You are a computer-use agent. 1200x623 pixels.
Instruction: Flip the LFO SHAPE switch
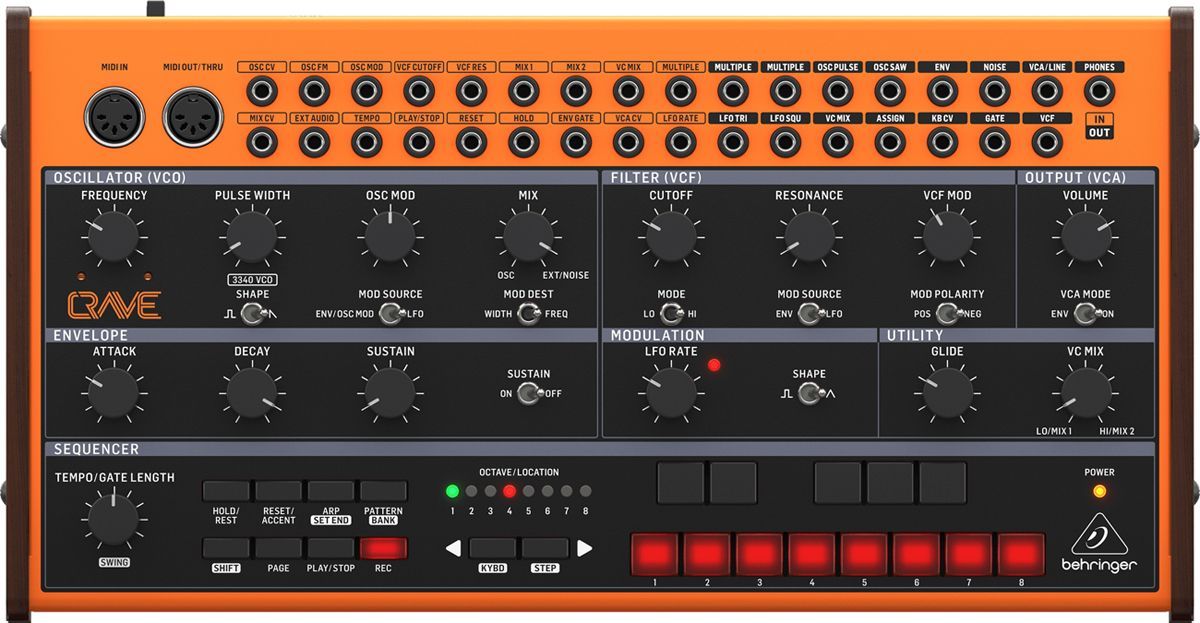[809, 394]
